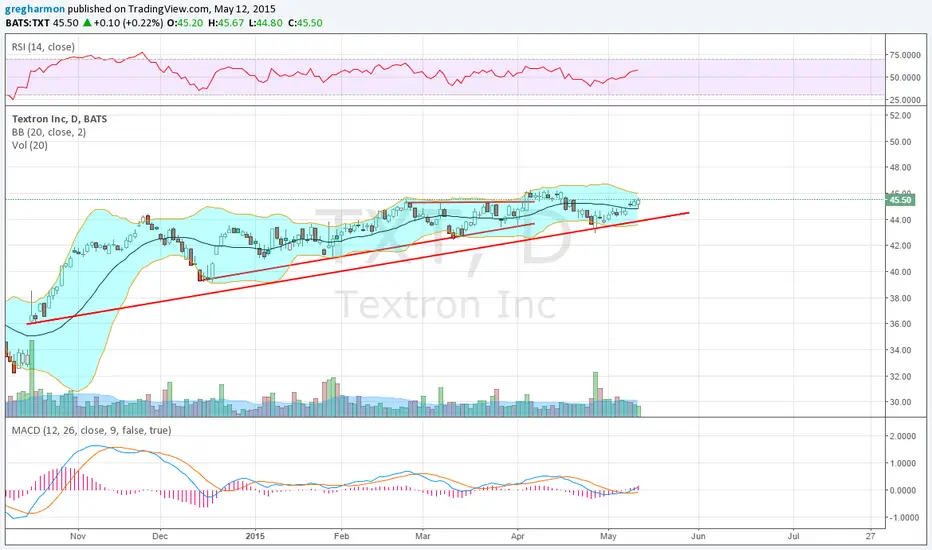Click the 48.00 price axis label
932x550 pixels.
click(x=900, y=167)
